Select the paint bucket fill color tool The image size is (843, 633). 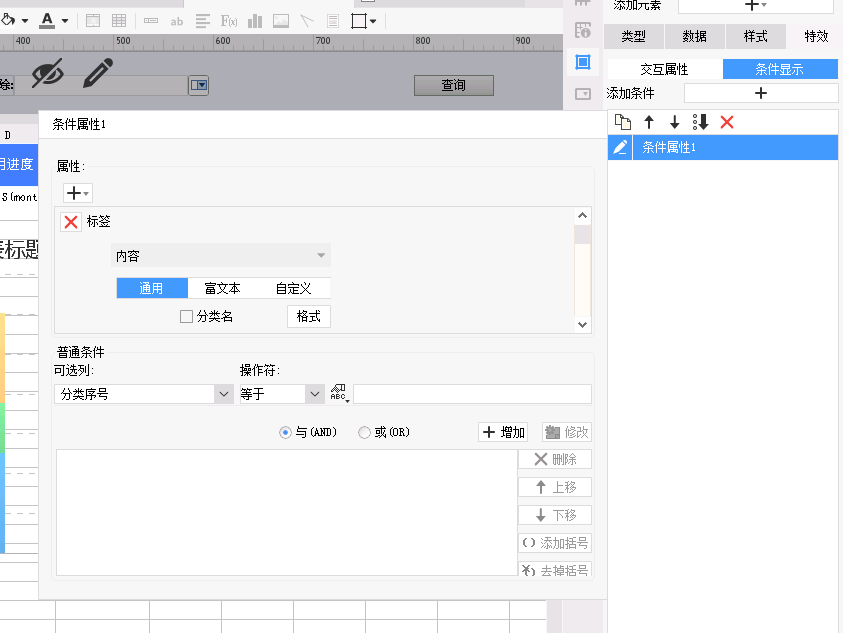[8, 20]
